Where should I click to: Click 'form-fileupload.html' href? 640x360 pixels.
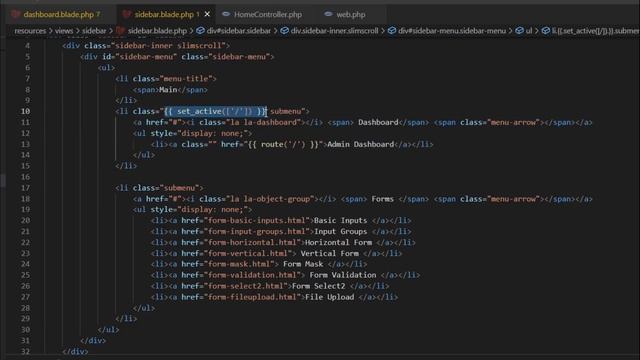[x=252, y=298]
